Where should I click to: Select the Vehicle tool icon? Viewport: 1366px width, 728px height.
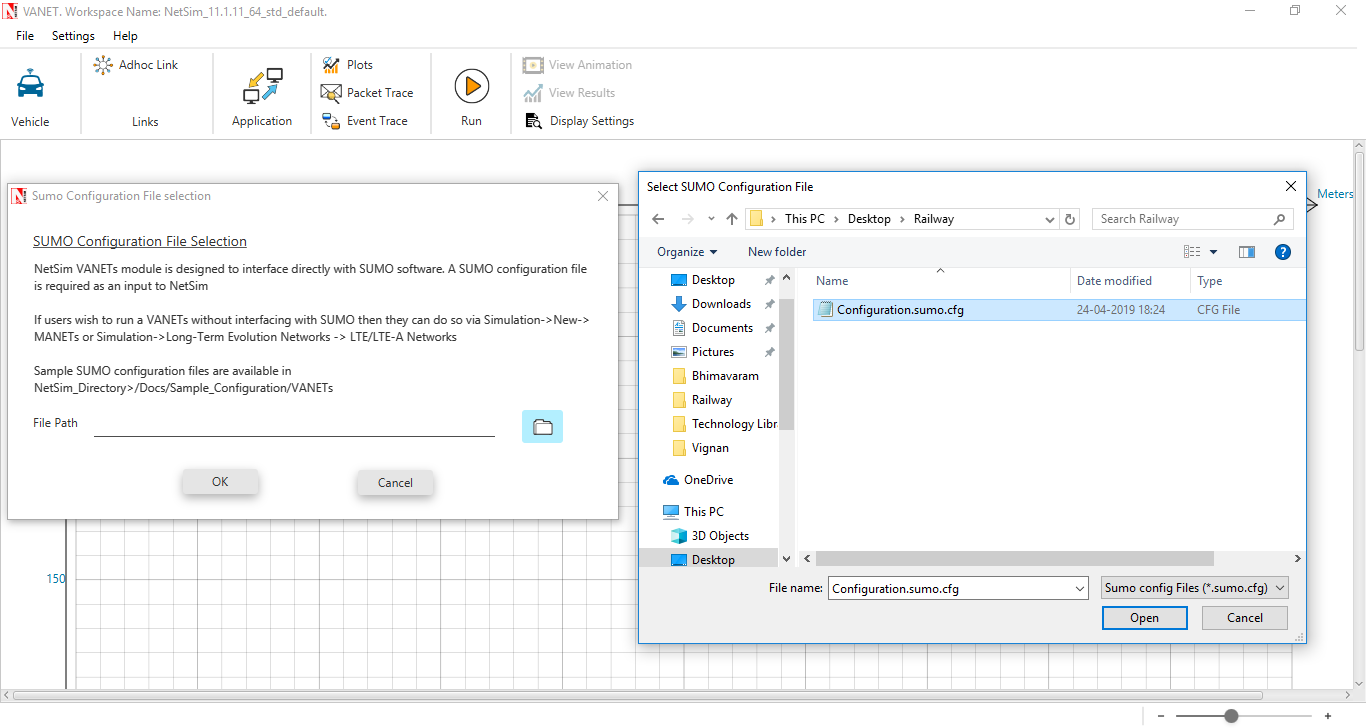coord(31,84)
